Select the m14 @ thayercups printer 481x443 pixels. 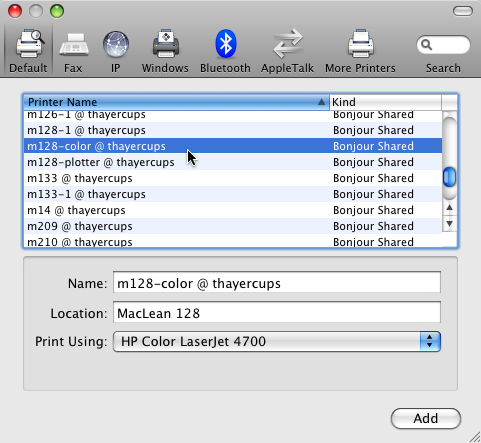pyautogui.click(x=233, y=210)
